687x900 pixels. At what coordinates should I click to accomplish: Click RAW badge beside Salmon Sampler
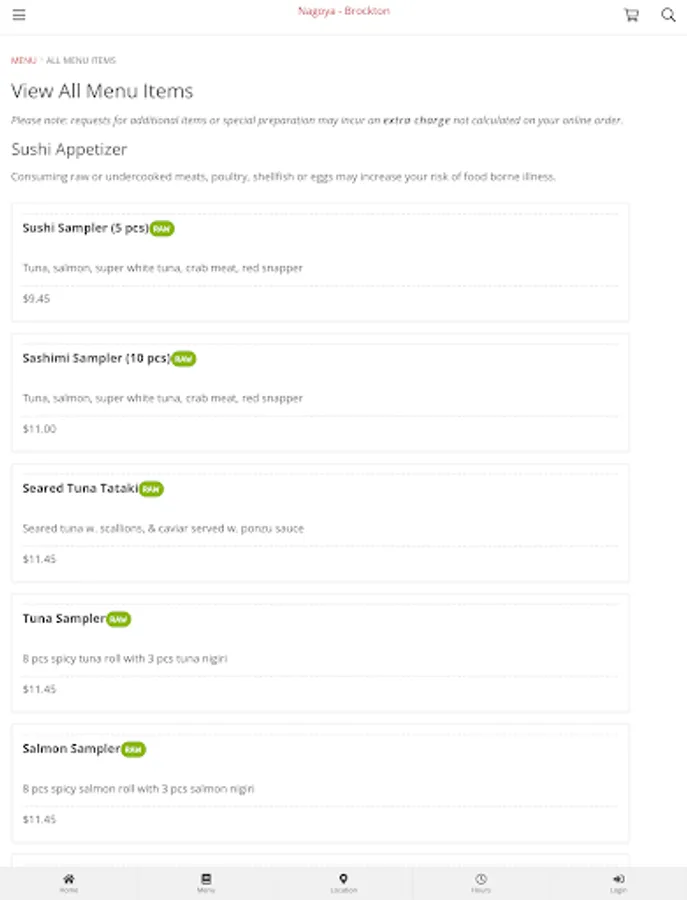[133, 750]
